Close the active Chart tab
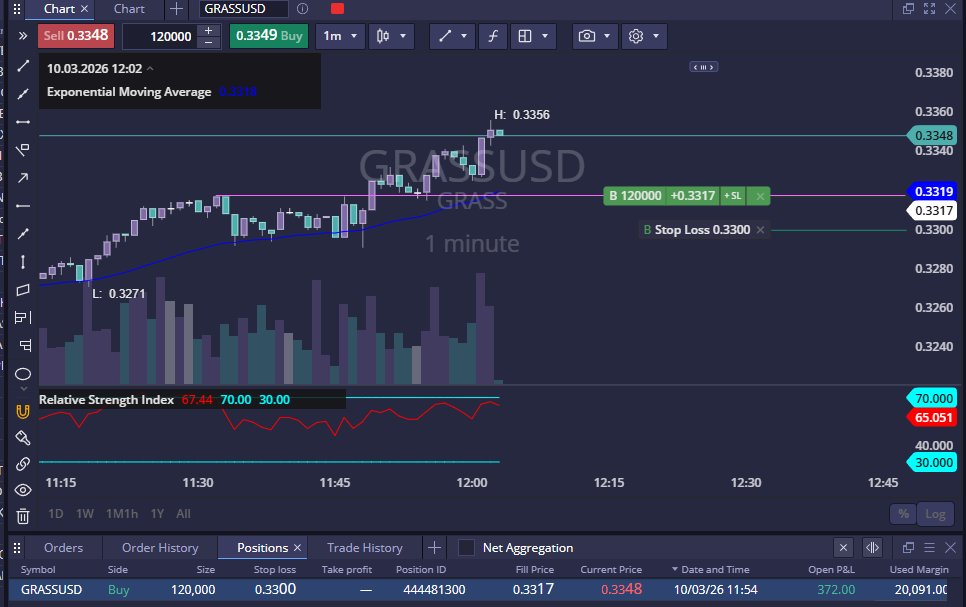Image resolution: width=966 pixels, height=607 pixels. coord(84,9)
